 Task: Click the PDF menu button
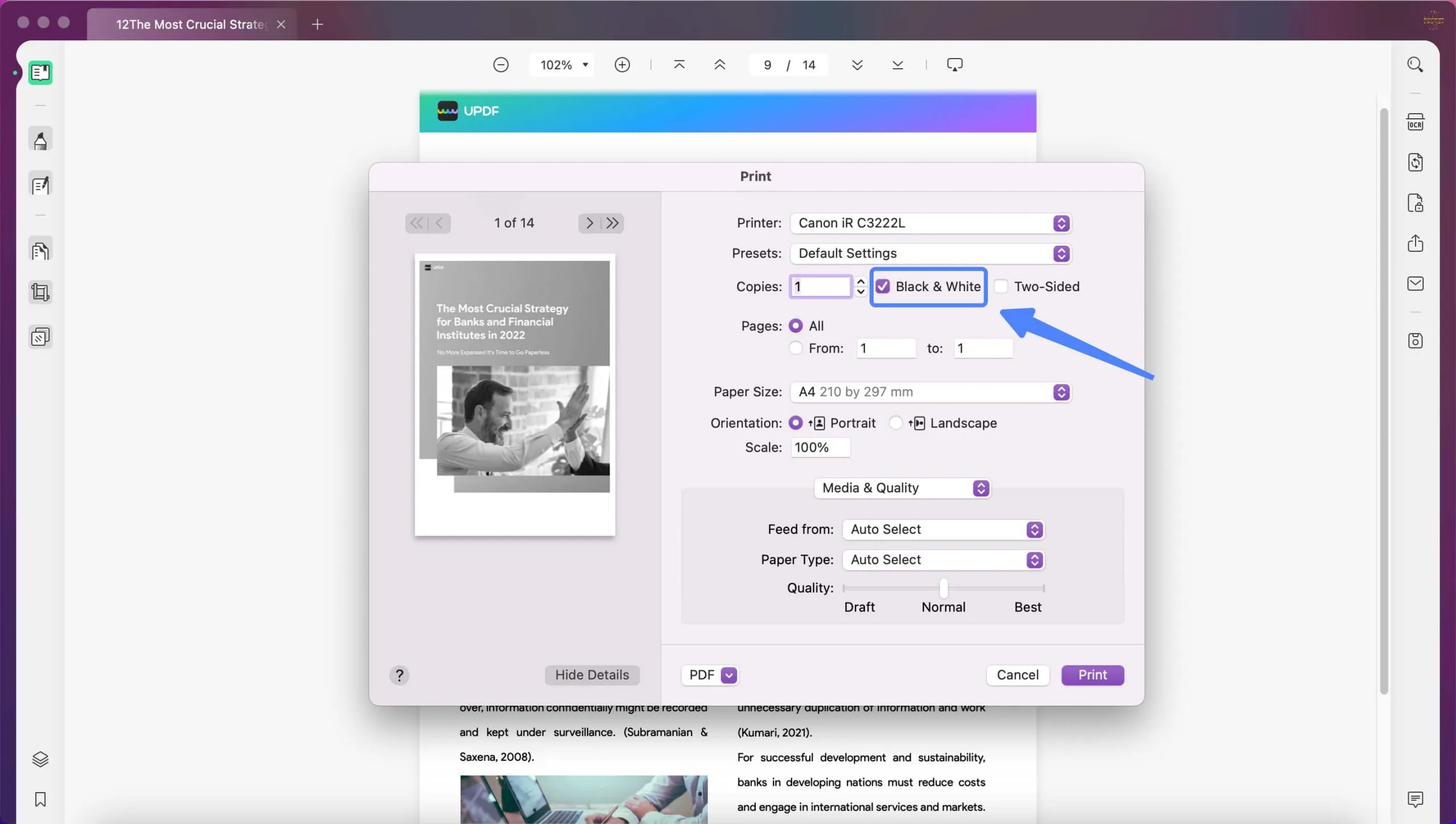pos(709,675)
